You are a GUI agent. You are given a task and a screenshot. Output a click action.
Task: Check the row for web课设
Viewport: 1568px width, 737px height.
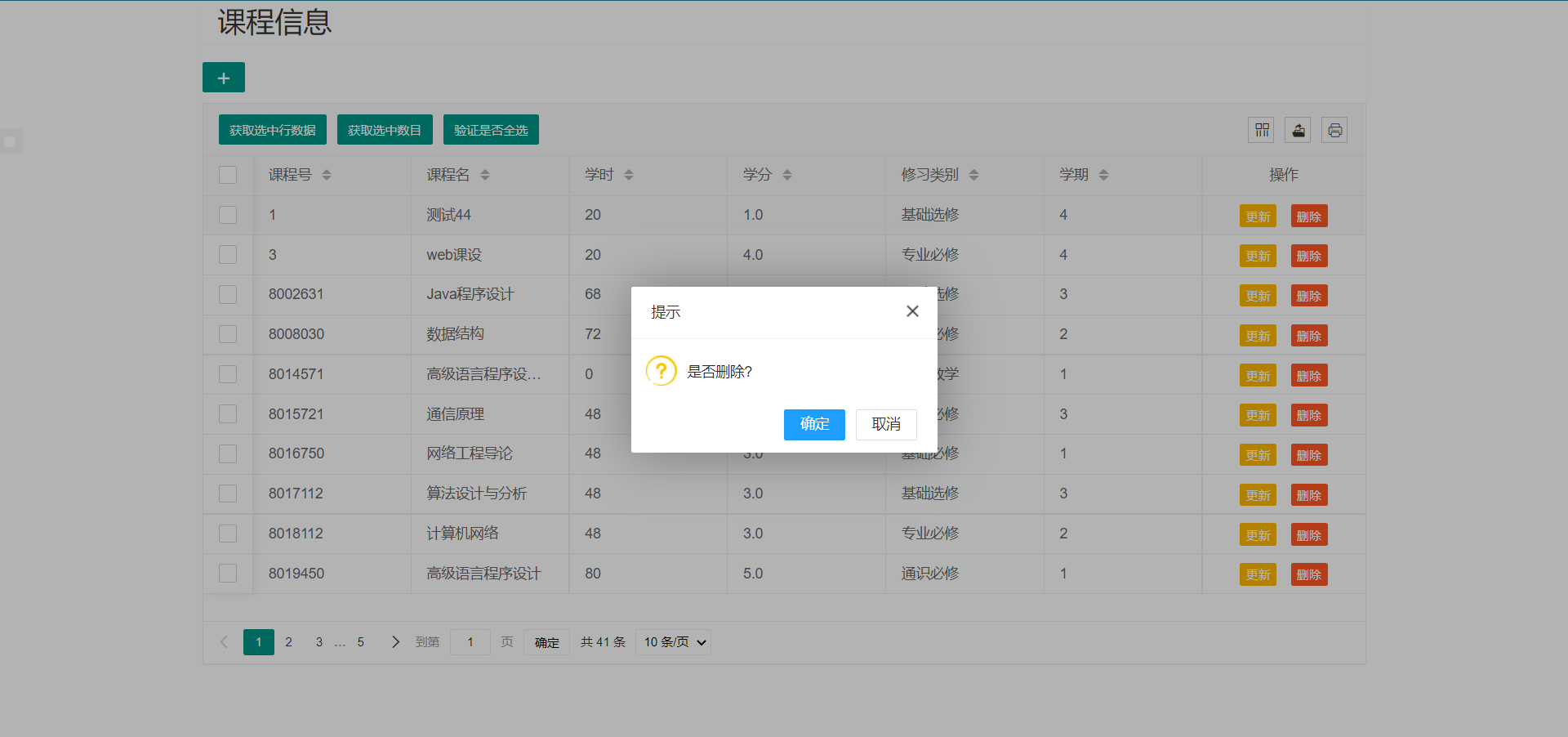point(228,255)
